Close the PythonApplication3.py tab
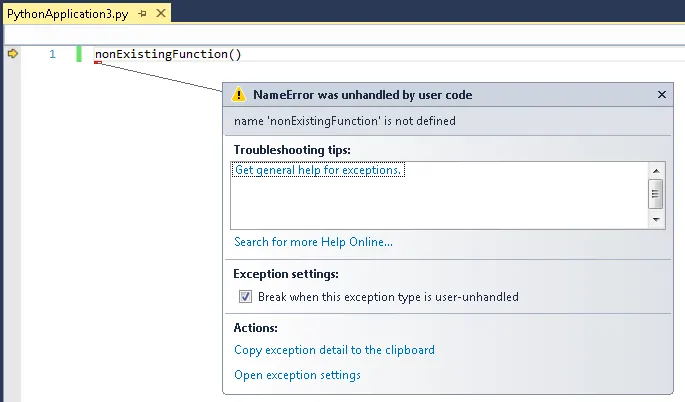 click(160, 13)
